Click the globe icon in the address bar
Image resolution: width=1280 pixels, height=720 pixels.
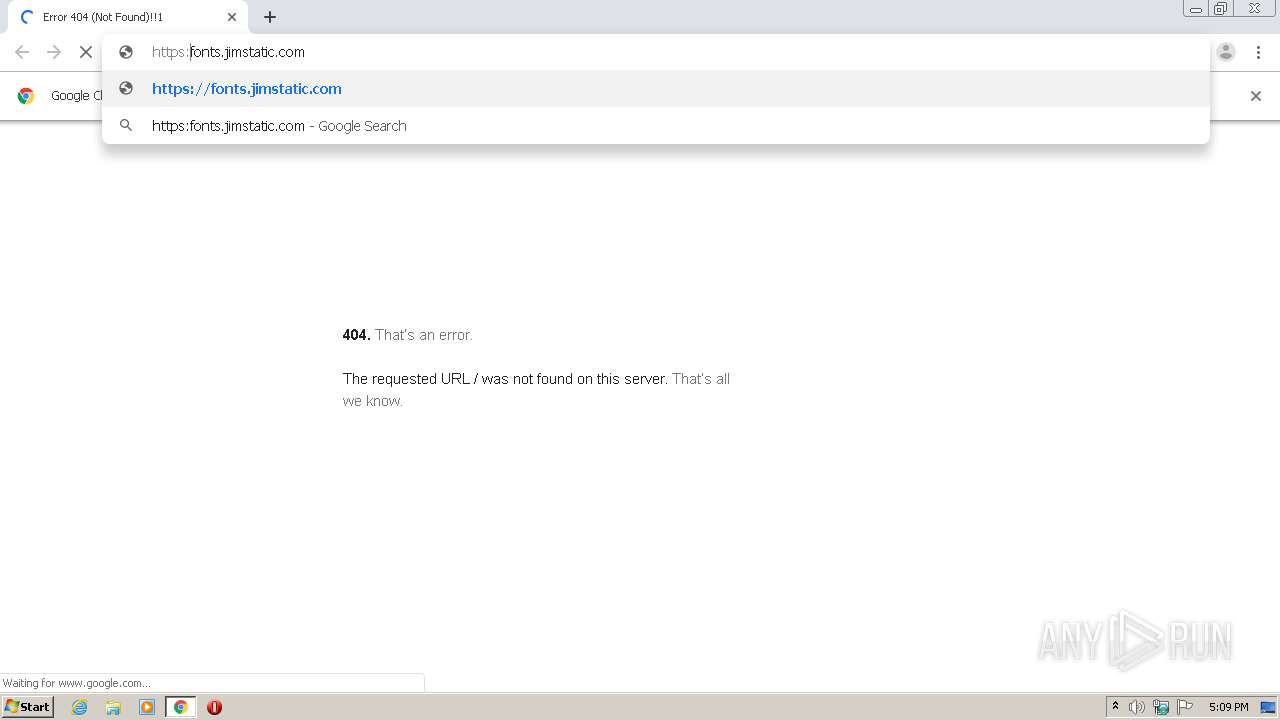coord(126,52)
